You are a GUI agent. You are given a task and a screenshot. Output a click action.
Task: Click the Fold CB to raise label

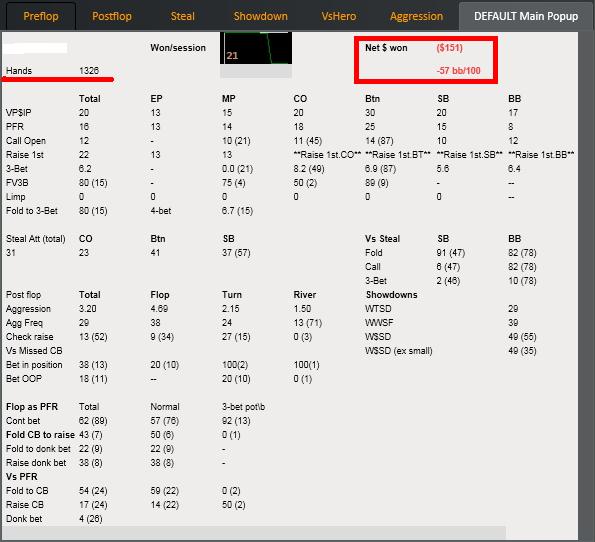(x=40, y=435)
